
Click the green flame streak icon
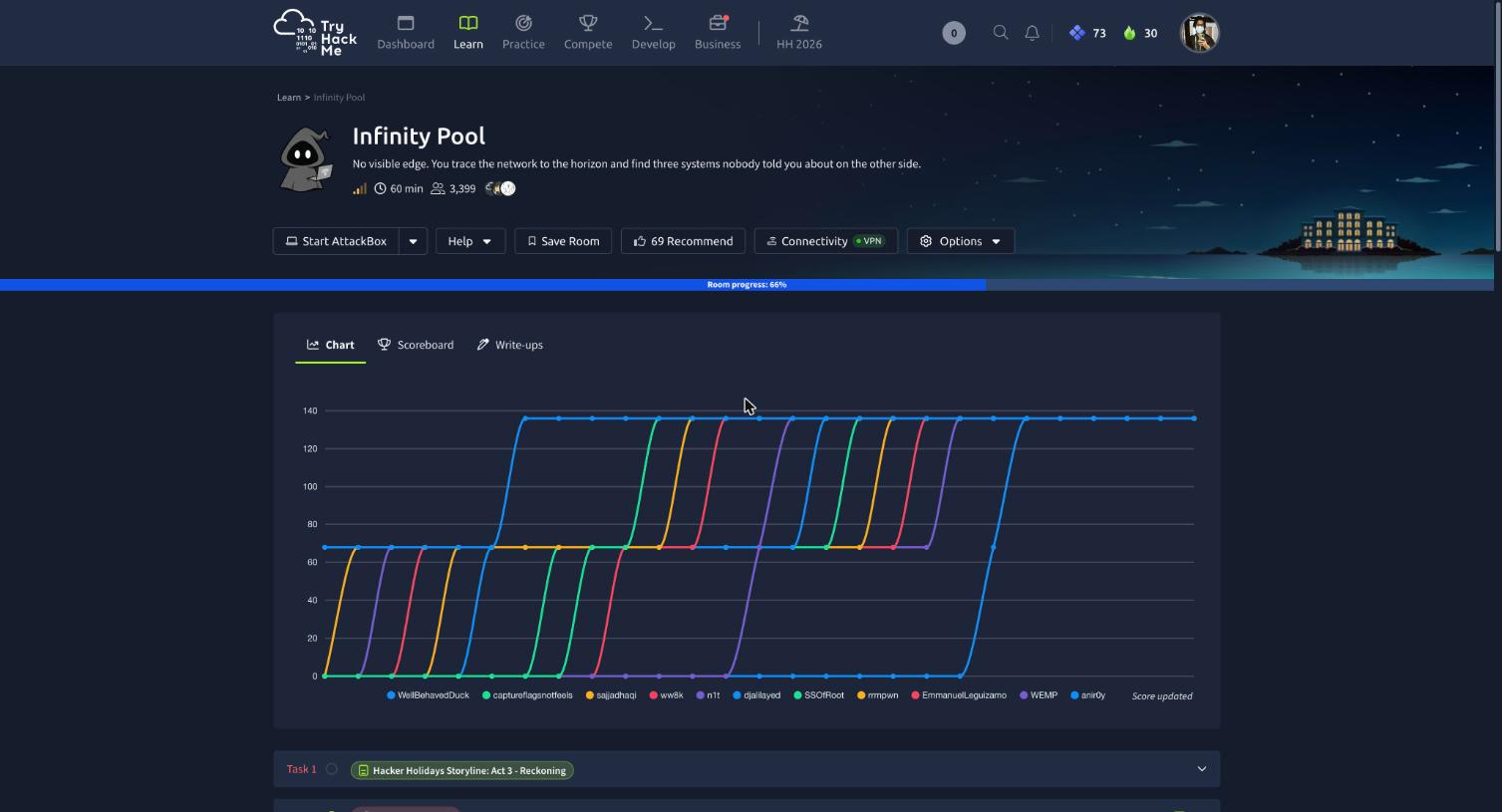pos(1129,33)
